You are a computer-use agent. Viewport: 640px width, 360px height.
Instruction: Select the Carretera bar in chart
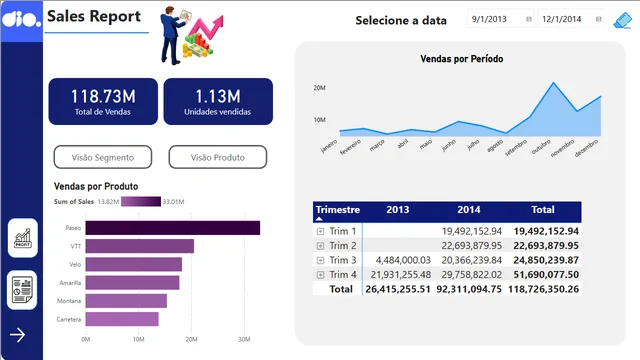122,319
